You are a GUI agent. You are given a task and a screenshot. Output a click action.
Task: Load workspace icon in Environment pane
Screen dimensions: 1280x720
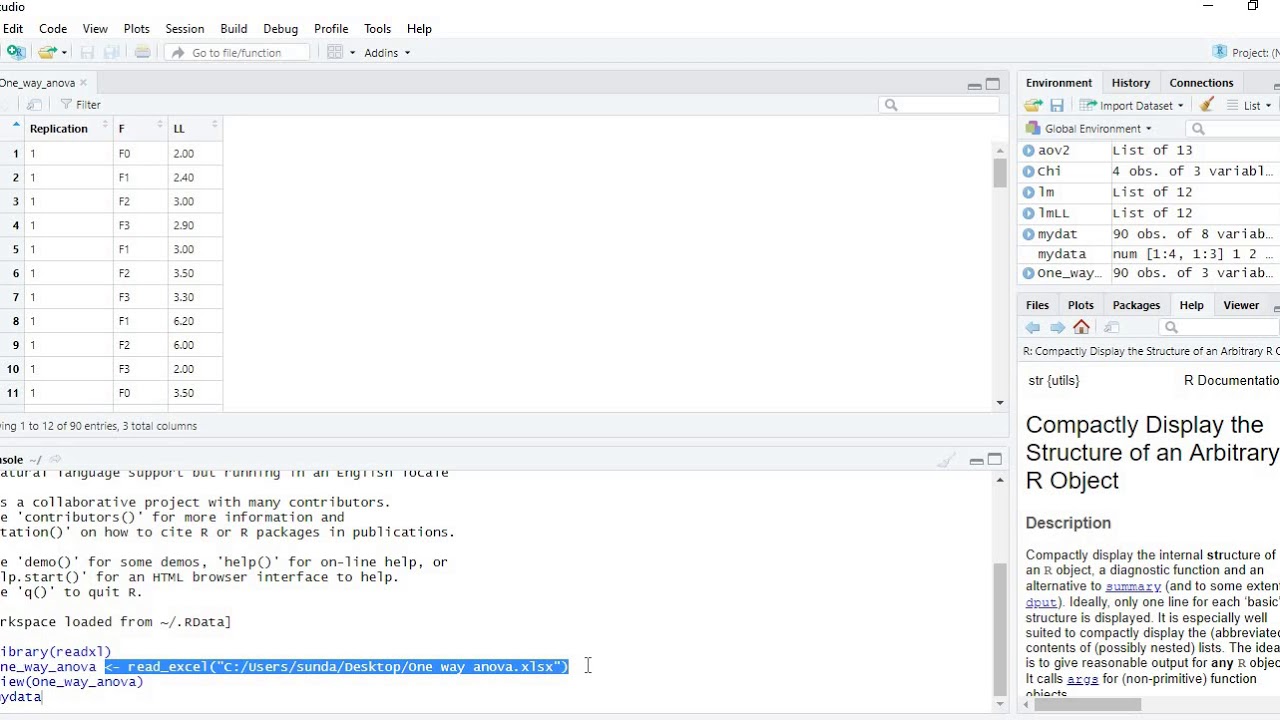pos(1034,105)
